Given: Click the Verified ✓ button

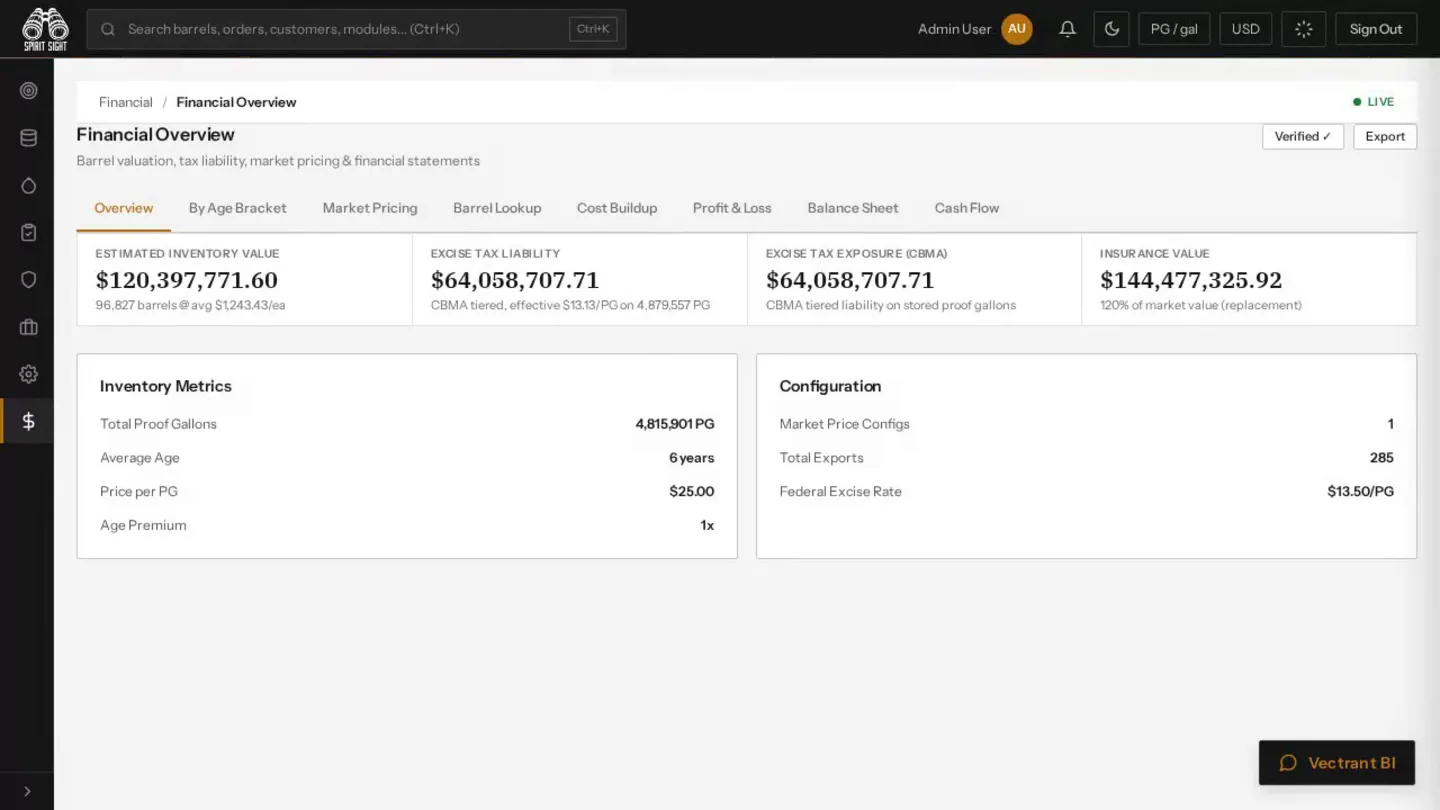Looking at the screenshot, I should [x=1303, y=136].
